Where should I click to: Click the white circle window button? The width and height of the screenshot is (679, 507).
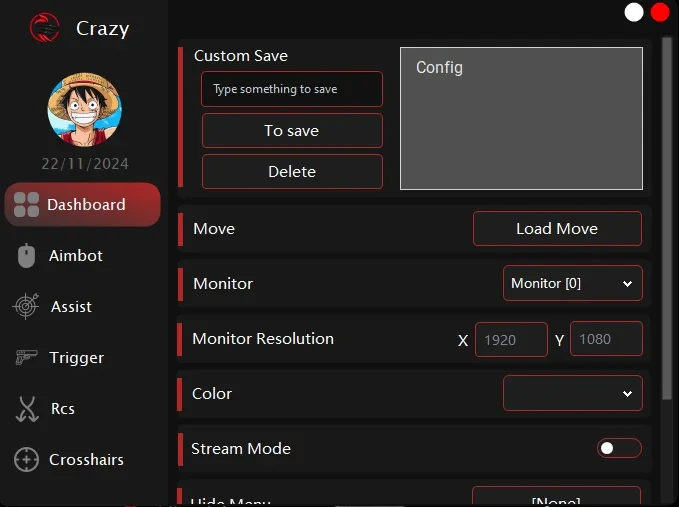click(x=634, y=12)
